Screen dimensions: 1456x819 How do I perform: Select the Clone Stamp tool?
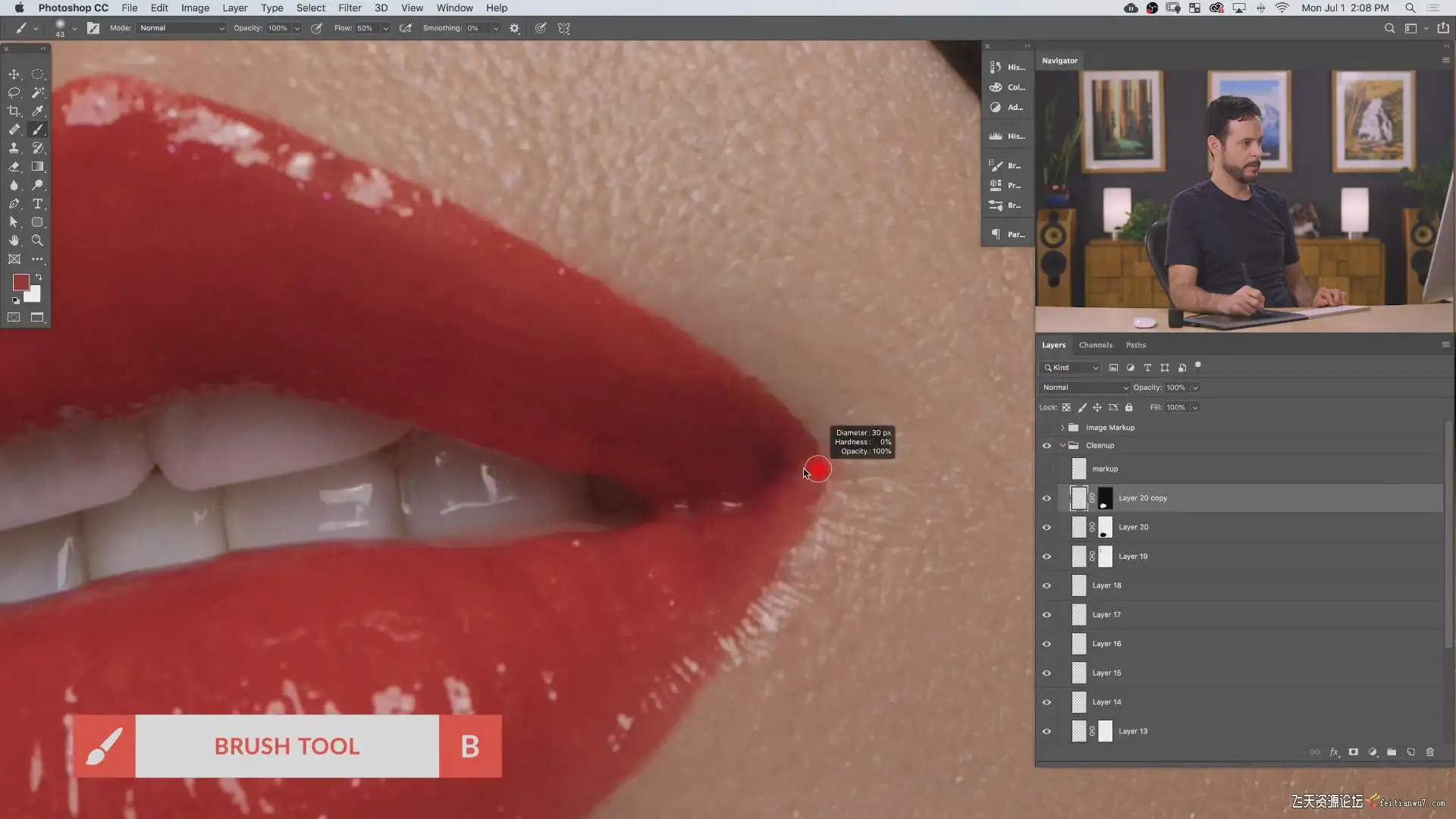(x=14, y=149)
